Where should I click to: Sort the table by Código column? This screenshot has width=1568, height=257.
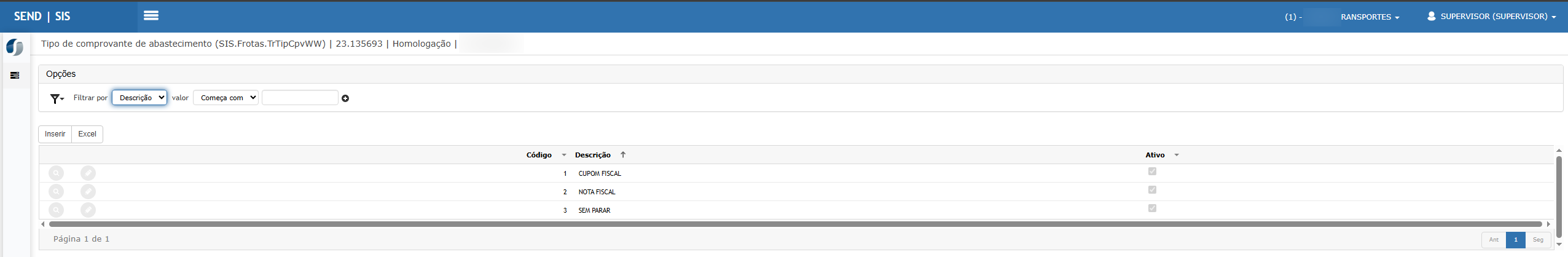(539, 155)
